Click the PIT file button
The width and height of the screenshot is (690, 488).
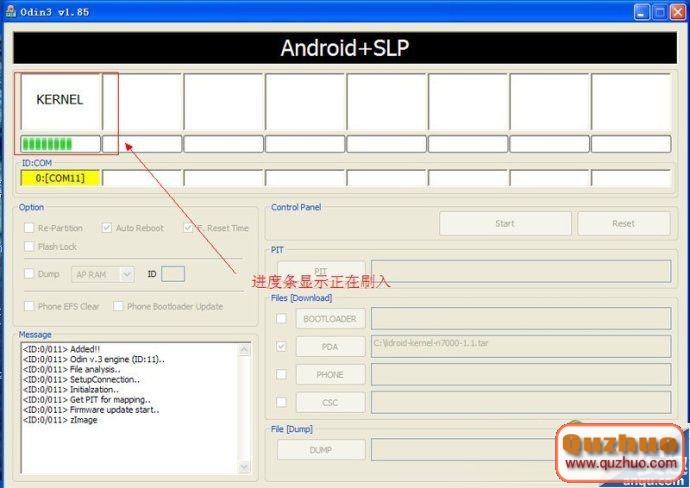click(321, 271)
